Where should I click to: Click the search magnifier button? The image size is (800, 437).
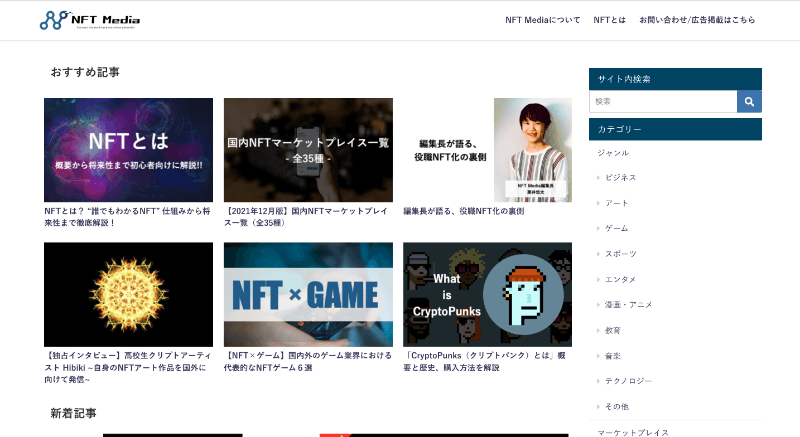pos(749,101)
